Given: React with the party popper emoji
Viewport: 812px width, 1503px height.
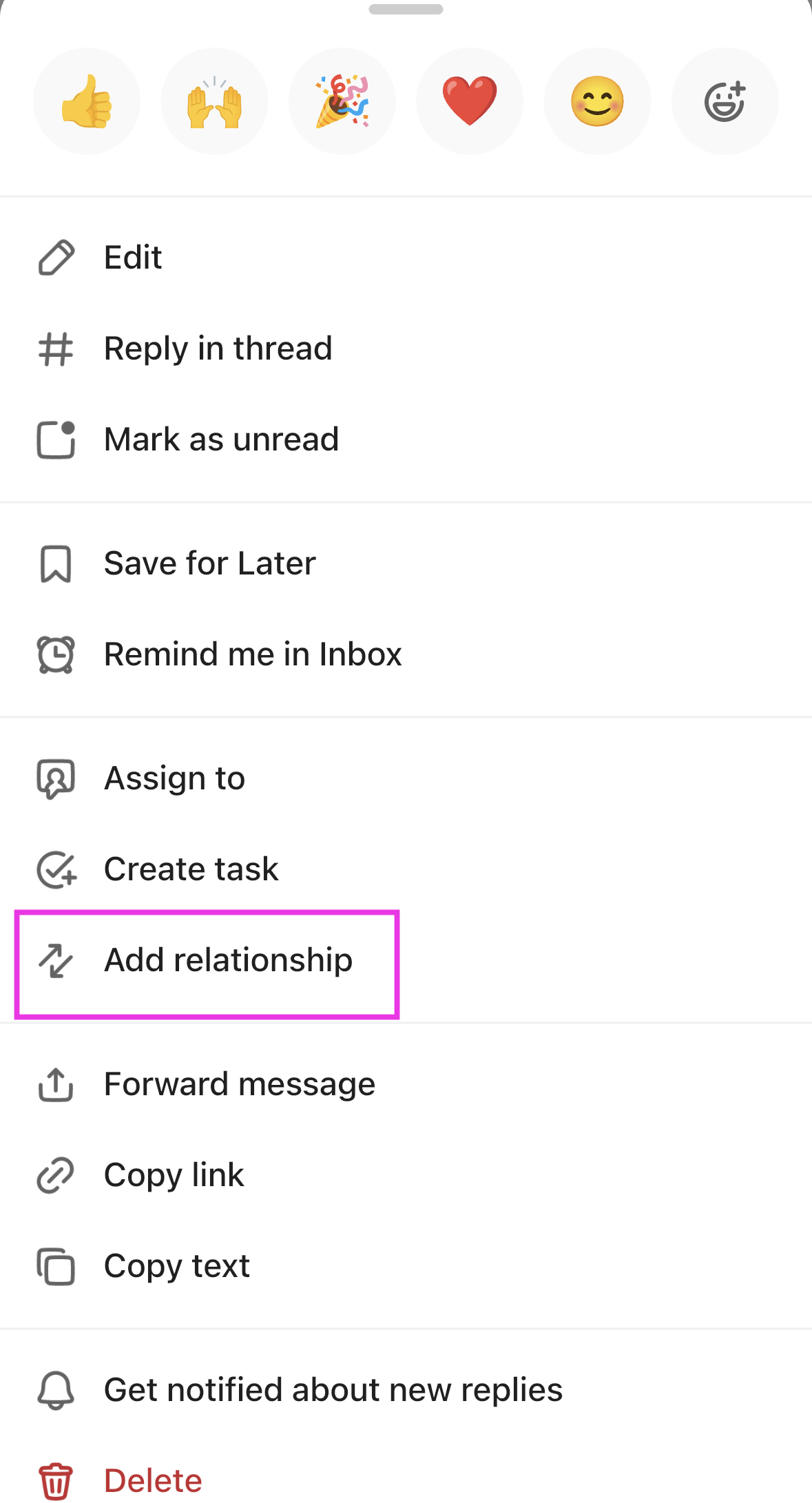Looking at the screenshot, I should 342,101.
